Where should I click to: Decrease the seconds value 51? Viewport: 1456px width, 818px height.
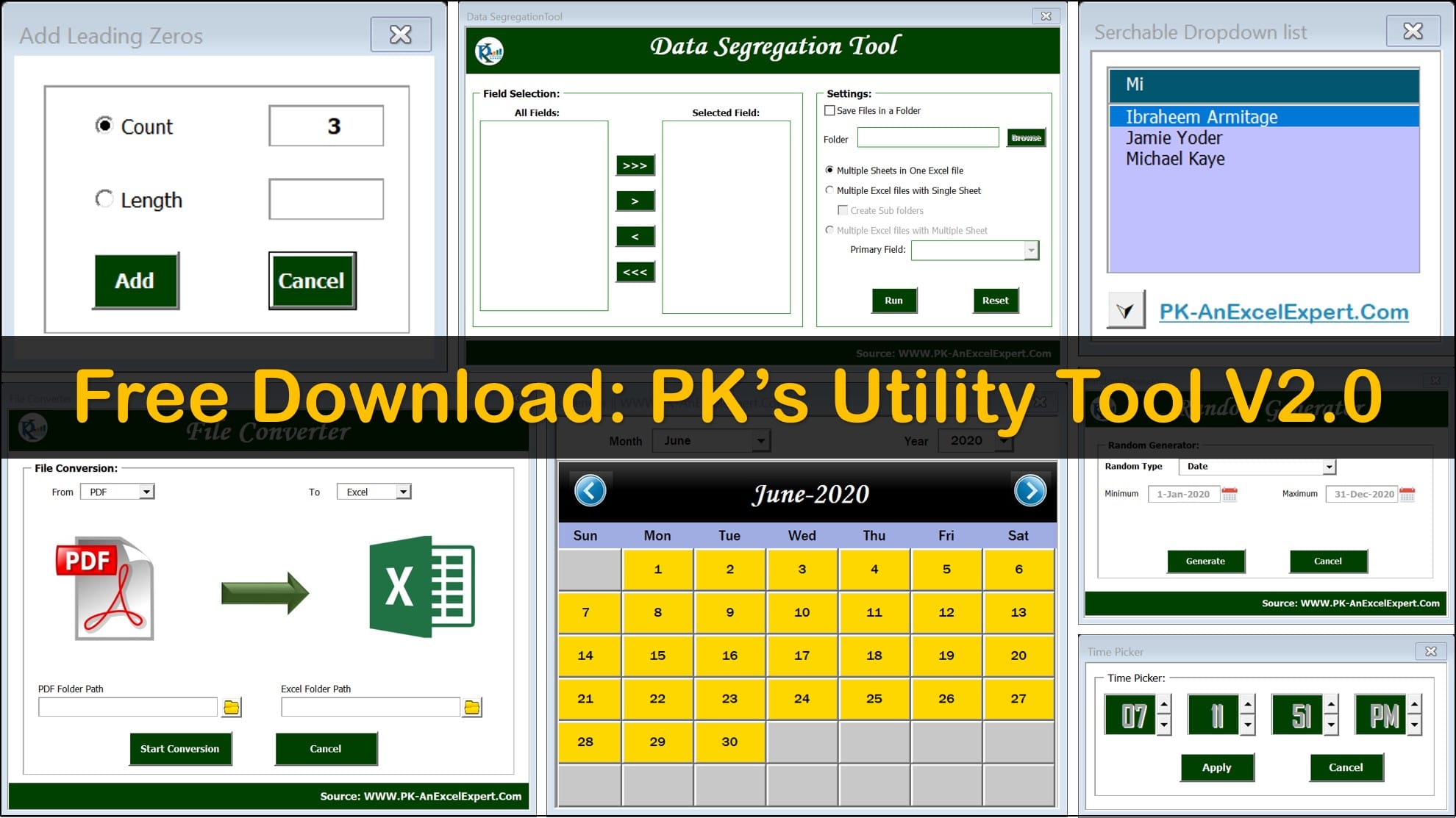(x=1331, y=725)
